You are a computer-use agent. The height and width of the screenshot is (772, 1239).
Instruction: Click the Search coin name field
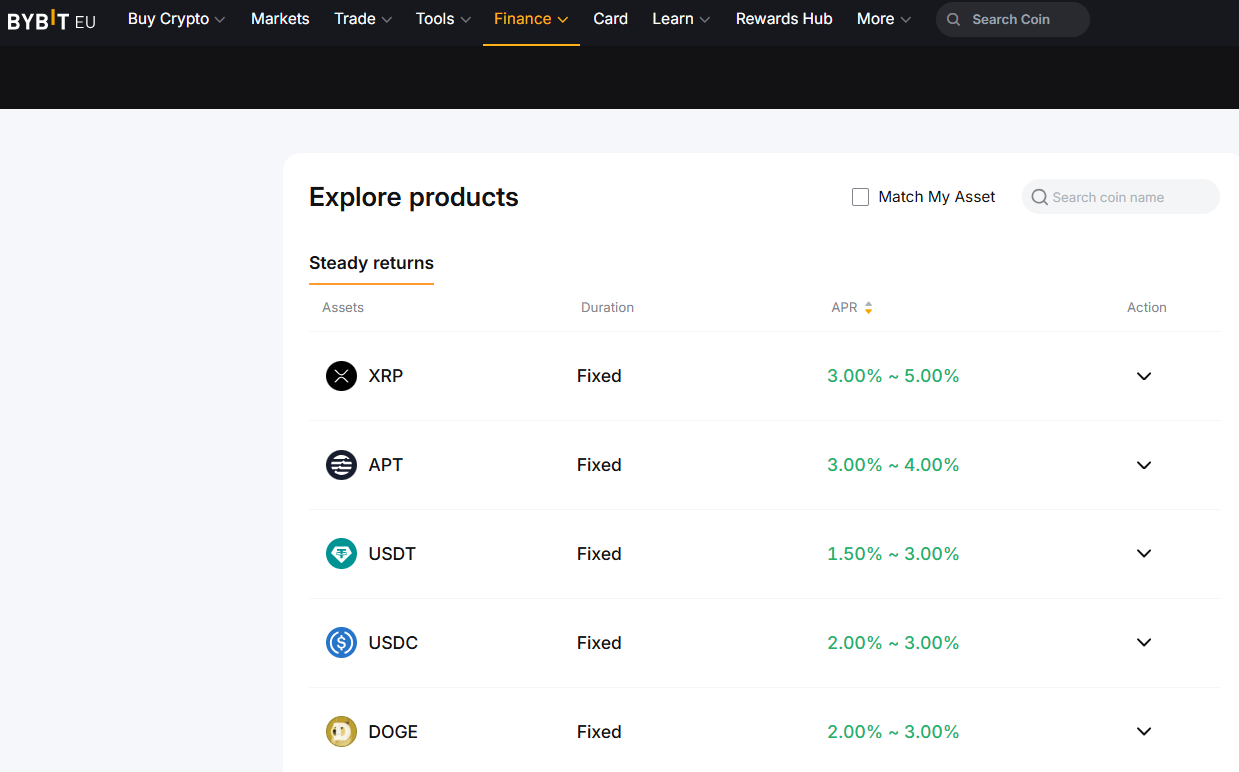[x=1130, y=197]
